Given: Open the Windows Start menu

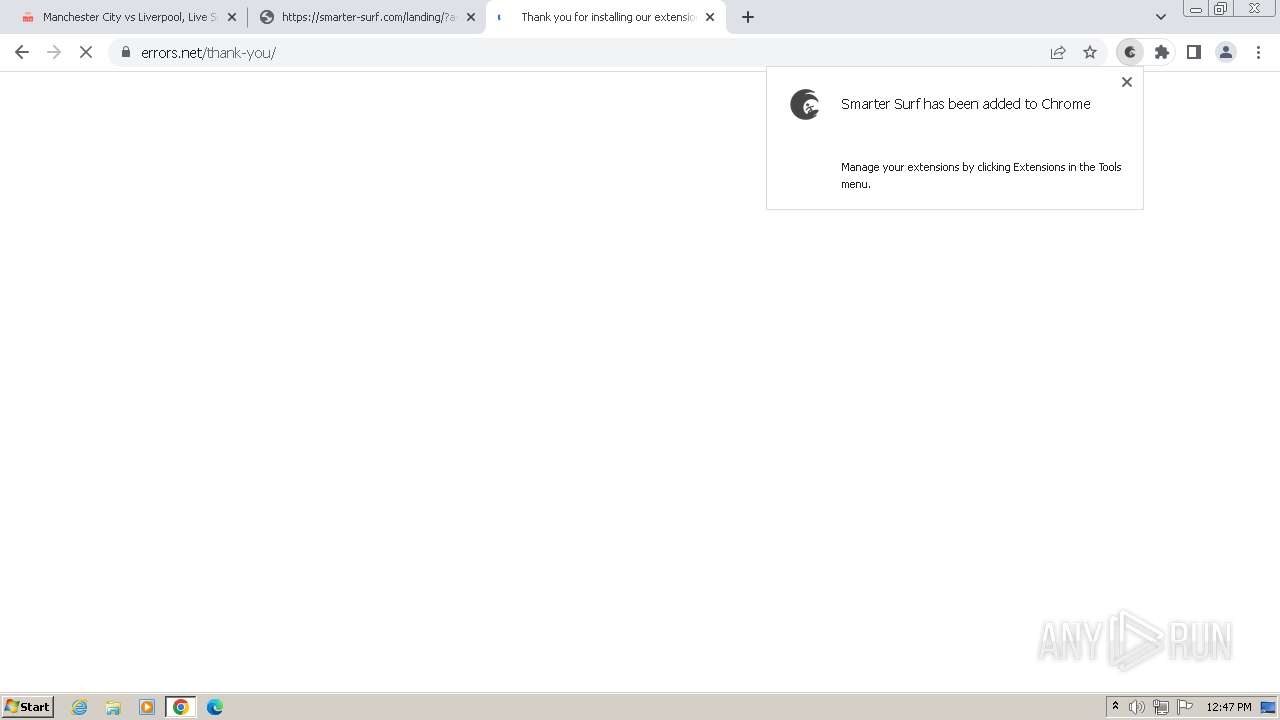Looking at the screenshot, I should (28, 707).
